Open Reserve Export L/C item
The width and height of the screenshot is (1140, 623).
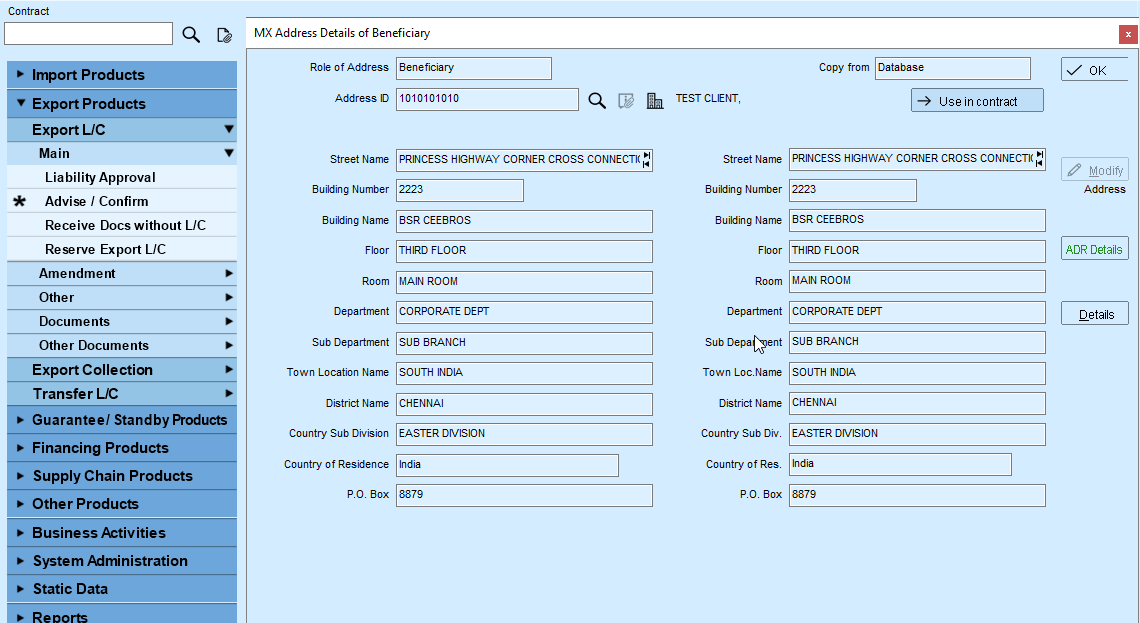tap(122, 249)
